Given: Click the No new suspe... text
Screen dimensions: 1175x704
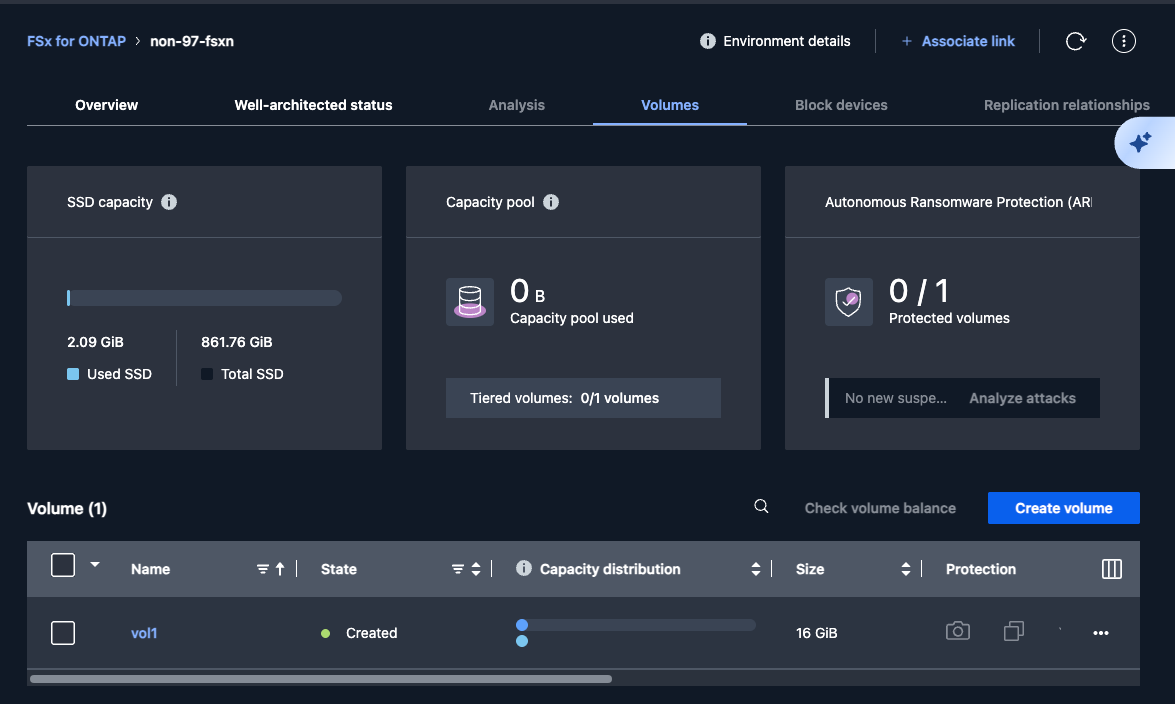Looking at the screenshot, I should click(895, 398).
